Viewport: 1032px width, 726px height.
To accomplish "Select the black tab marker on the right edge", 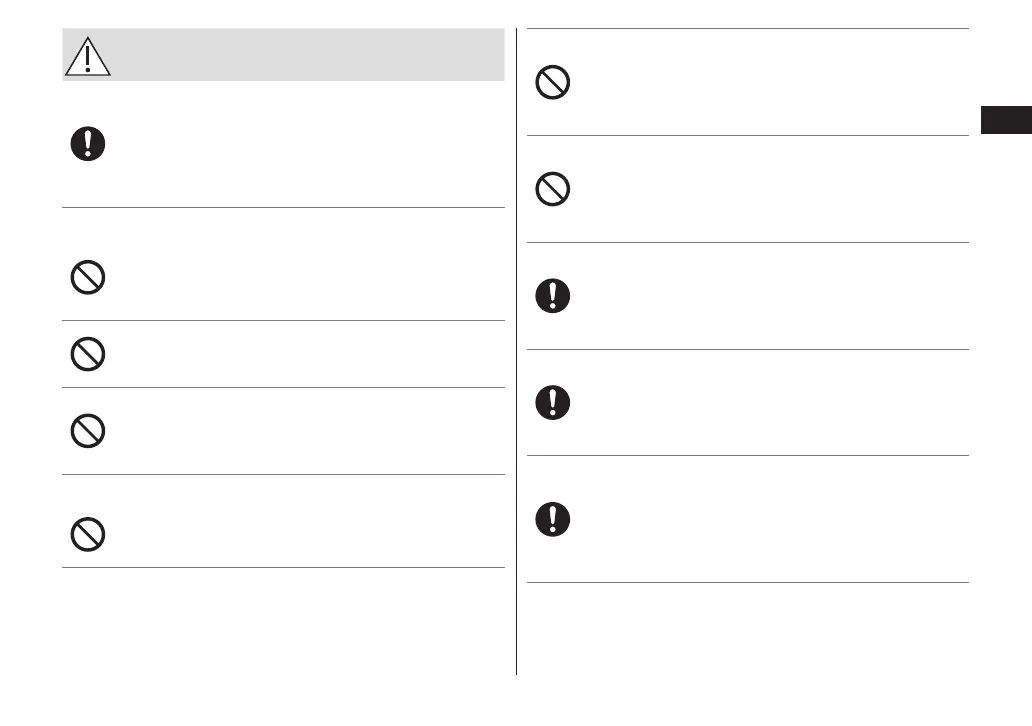I will click(1005, 121).
